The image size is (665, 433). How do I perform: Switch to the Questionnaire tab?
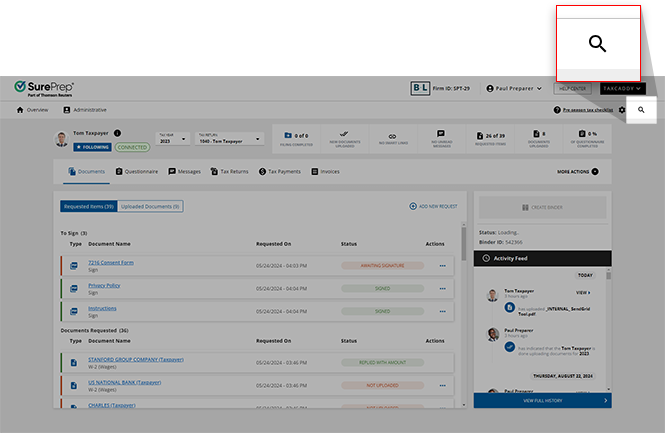(x=136, y=172)
